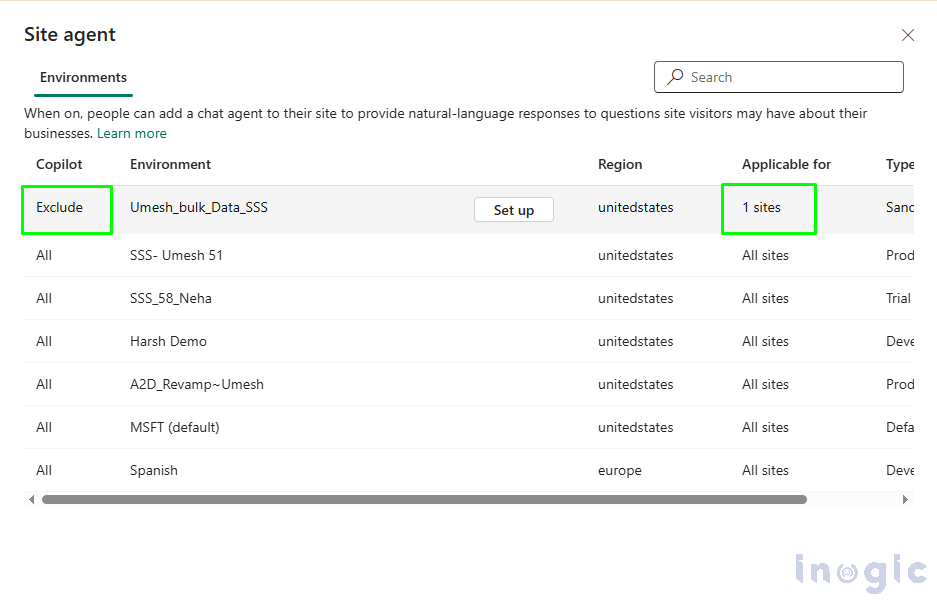Image resolution: width=937 pixels, height=605 pixels.
Task: Click All sites for Harsh Demo
Action: point(765,341)
